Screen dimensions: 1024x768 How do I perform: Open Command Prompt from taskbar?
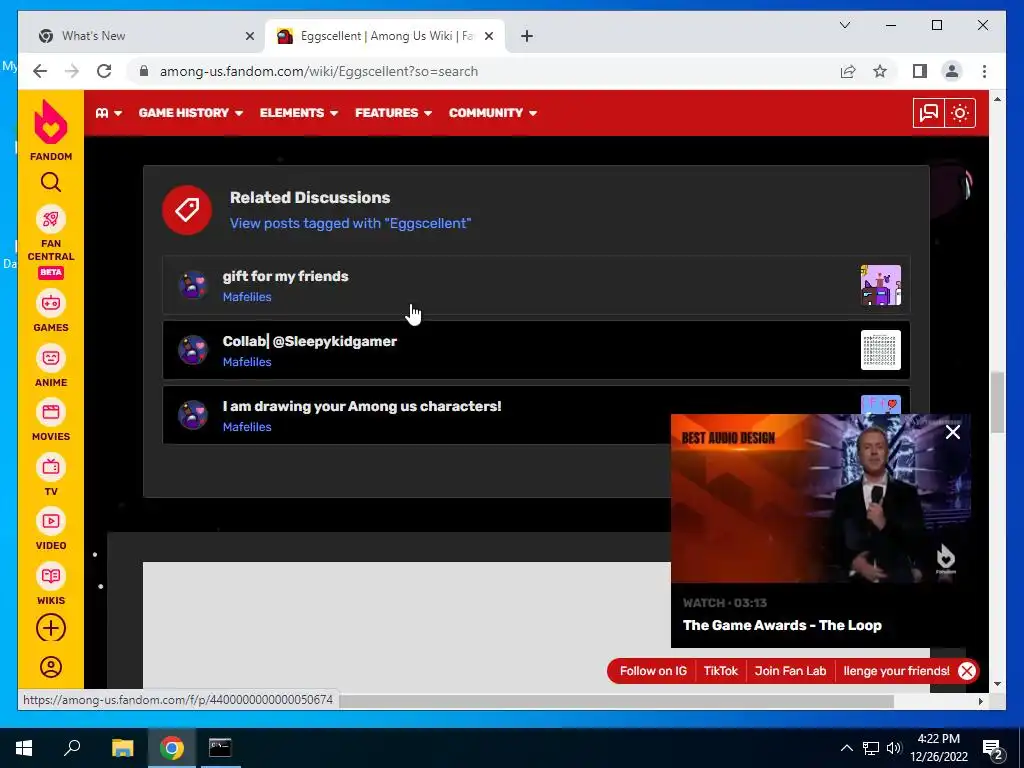(x=219, y=748)
